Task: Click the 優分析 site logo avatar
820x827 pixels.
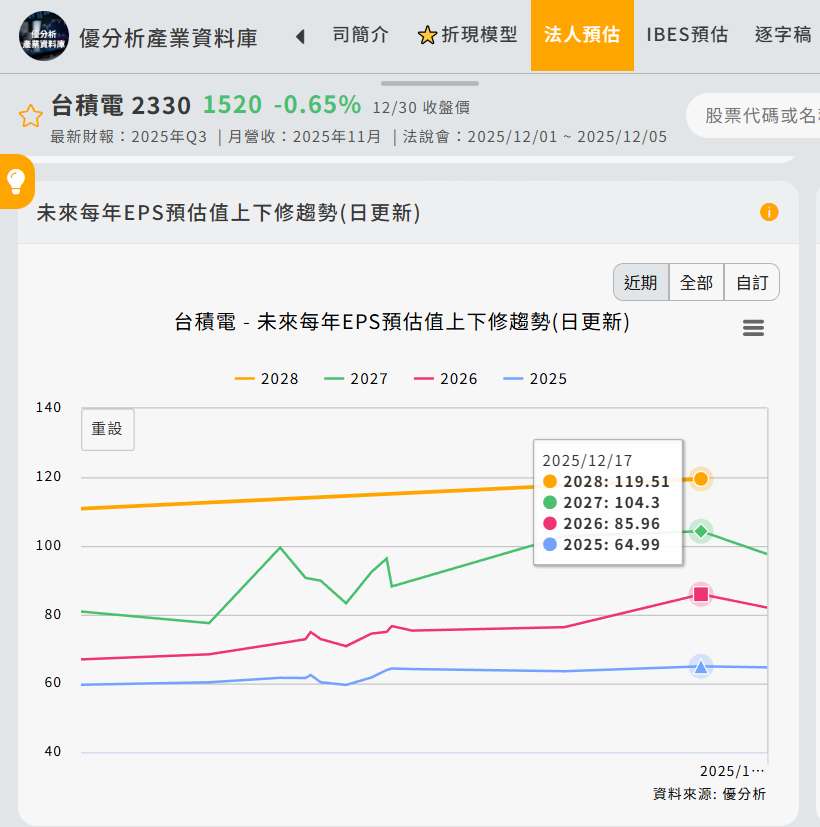Action: pyautogui.click(x=44, y=36)
